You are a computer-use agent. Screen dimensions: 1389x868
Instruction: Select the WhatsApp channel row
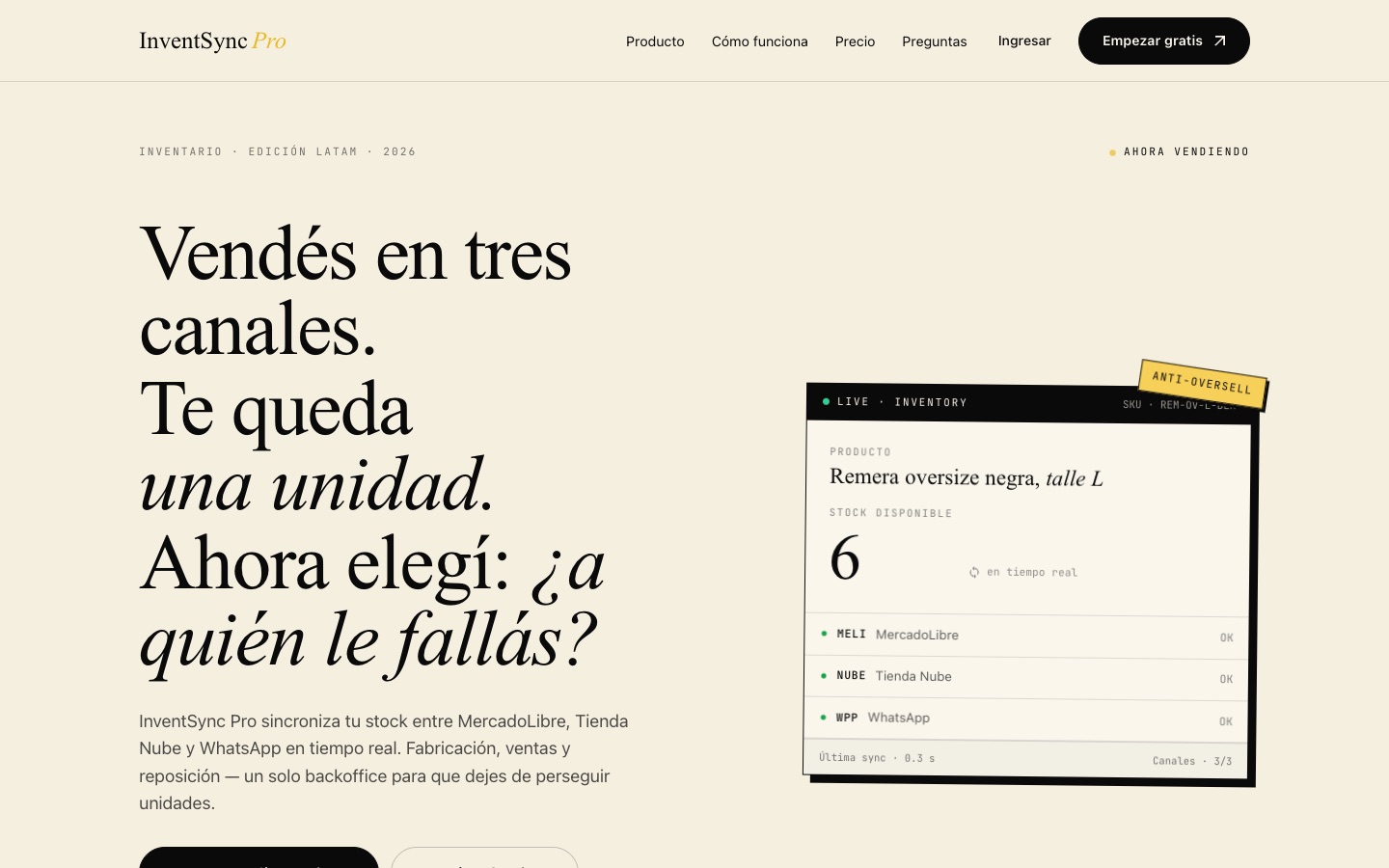coord(1025,719)
